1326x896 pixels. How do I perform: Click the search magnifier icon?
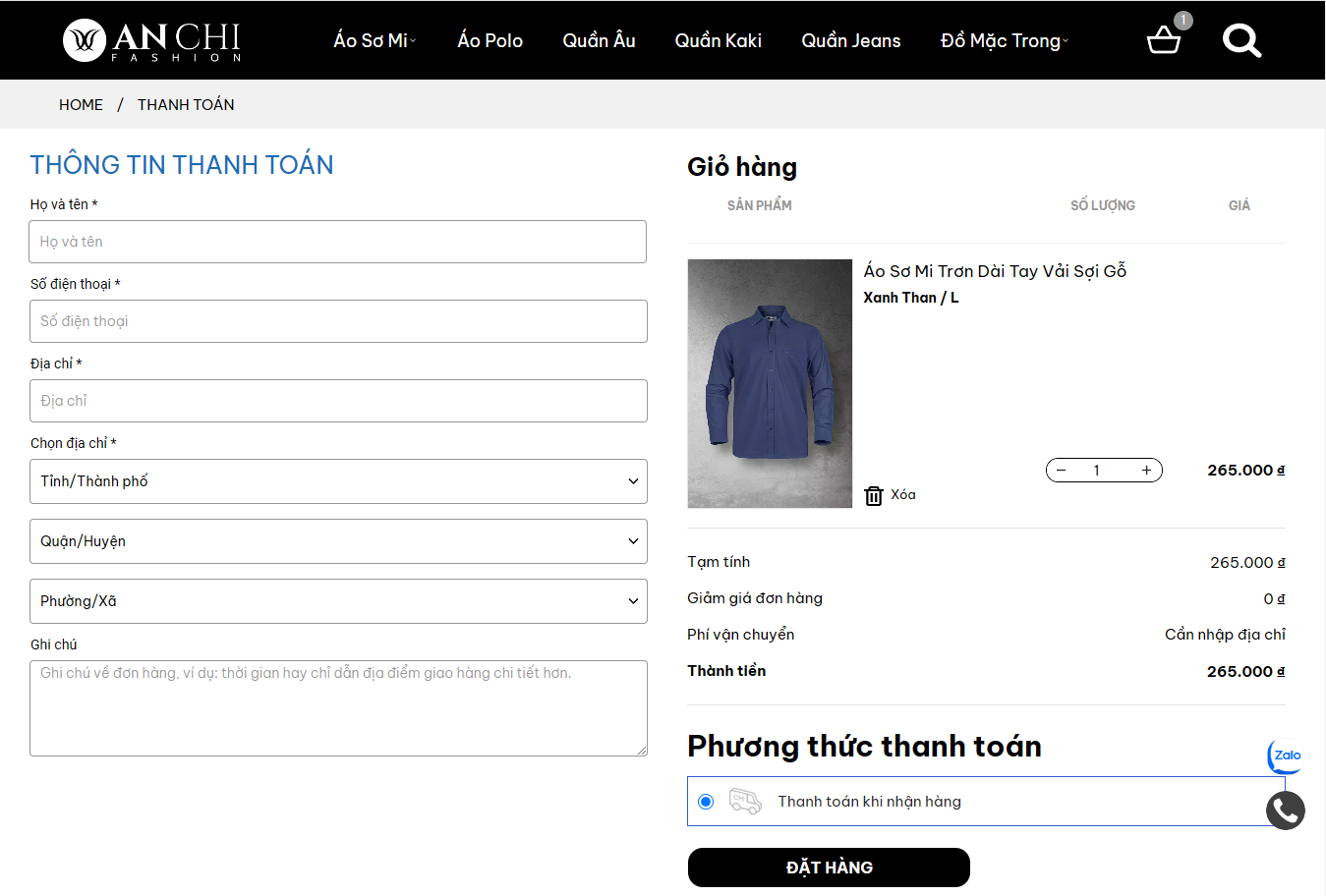(x=1241, y=40)
